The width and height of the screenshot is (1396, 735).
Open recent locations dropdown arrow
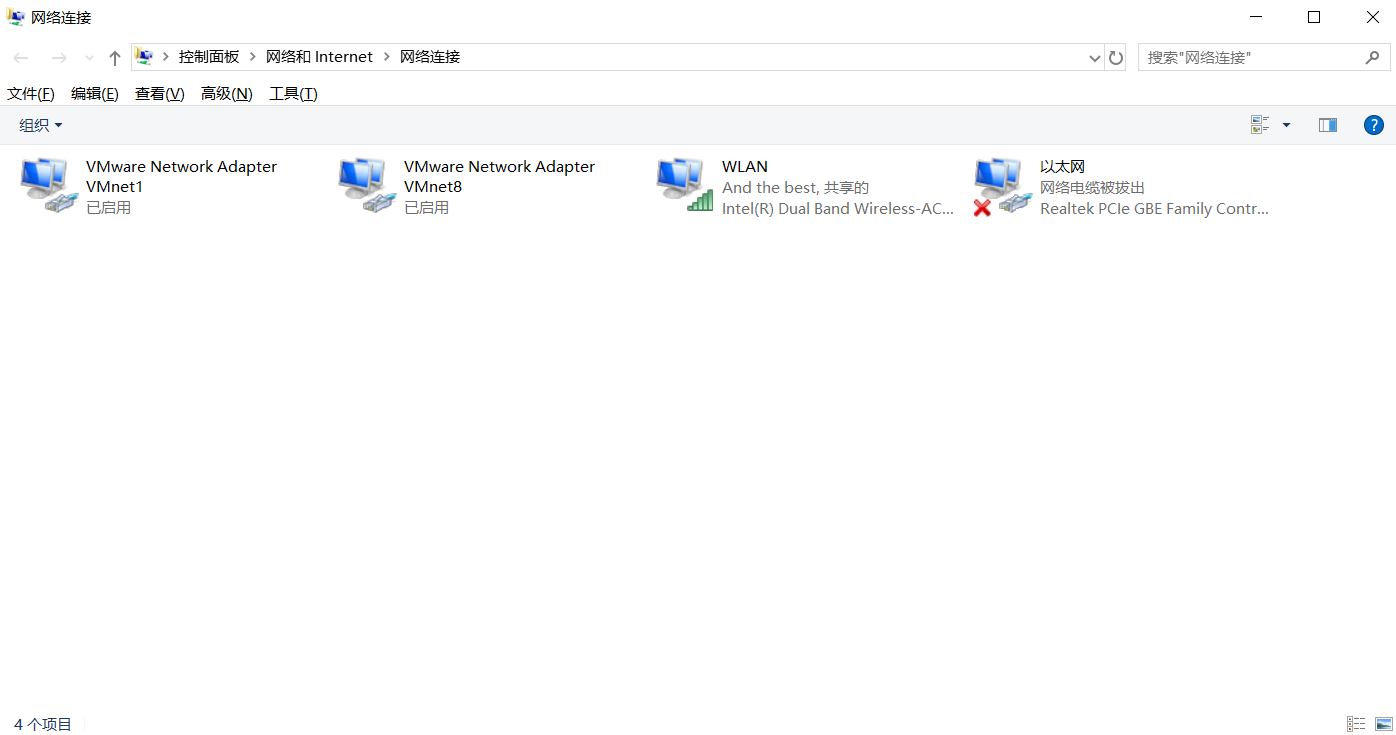tap(90, 58)
